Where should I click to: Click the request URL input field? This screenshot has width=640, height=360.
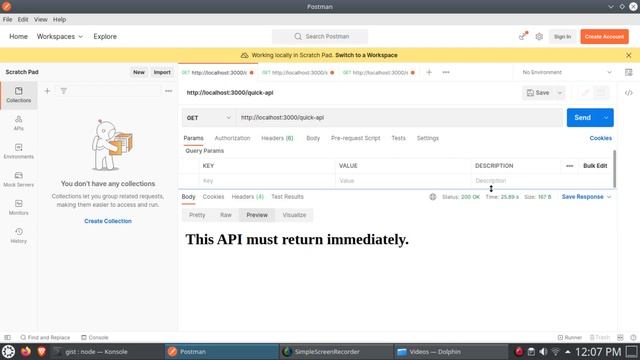[399, 118]
